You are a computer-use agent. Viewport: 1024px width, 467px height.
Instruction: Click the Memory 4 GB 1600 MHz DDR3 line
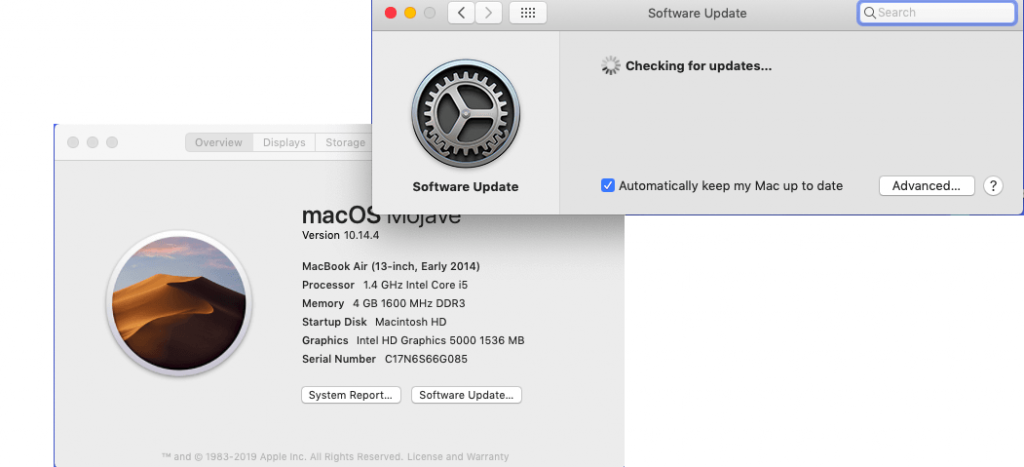pos(383,303)
